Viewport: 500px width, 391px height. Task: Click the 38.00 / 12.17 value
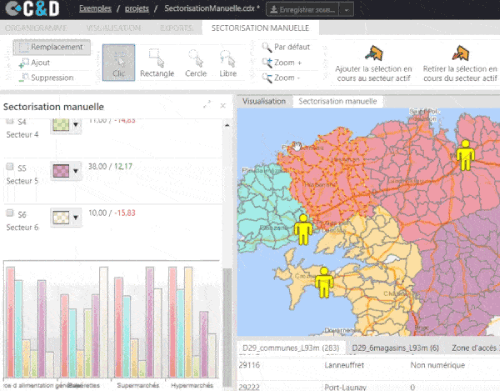(110, 166)
